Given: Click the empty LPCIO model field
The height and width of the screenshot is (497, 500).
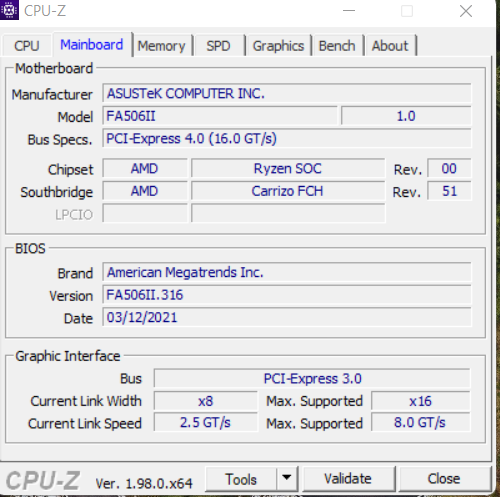Looking at the screenshot, I should click(288, 213).
